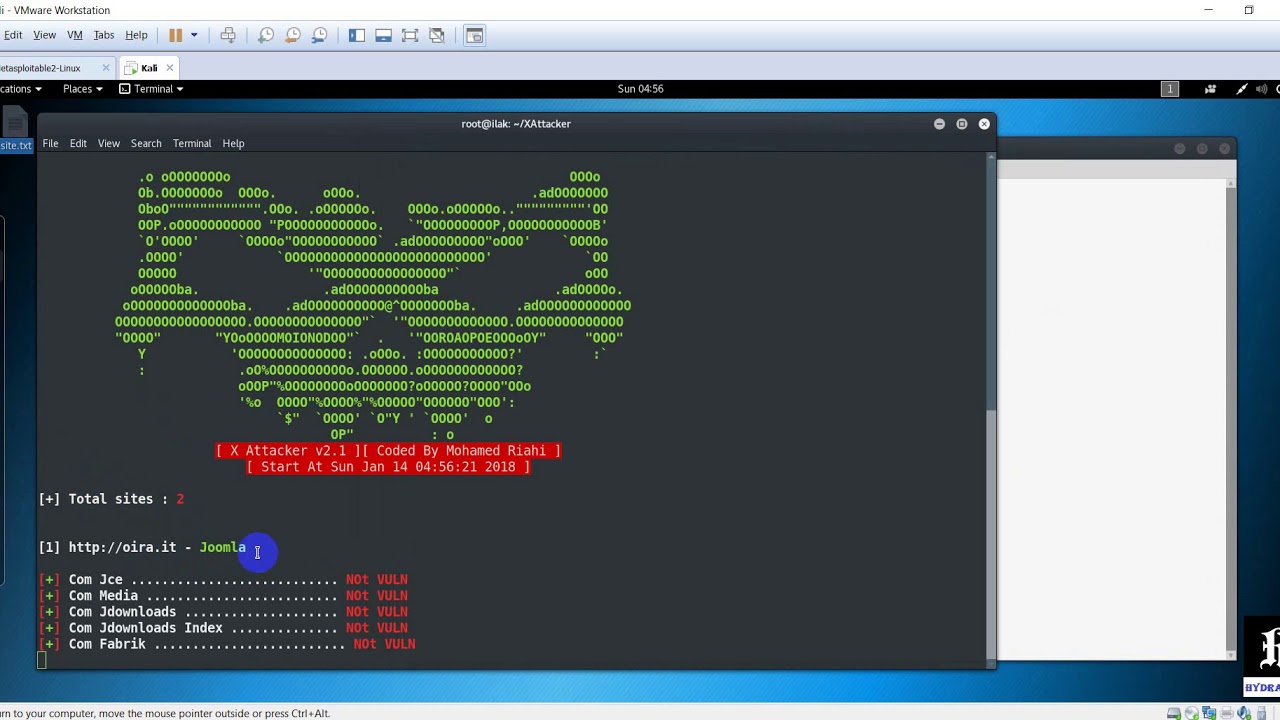Viewport: 1280px width, 720px height.
Task: Open the Sun 04:56 clock calendar
Action: [x=640, y=89]
